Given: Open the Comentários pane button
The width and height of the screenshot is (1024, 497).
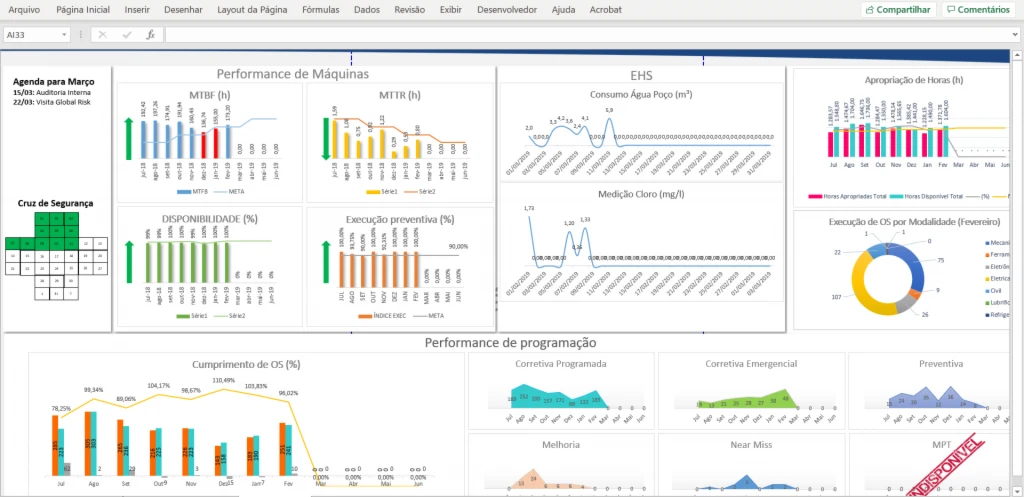Looking at the screenshot, I should pos(978,10).
